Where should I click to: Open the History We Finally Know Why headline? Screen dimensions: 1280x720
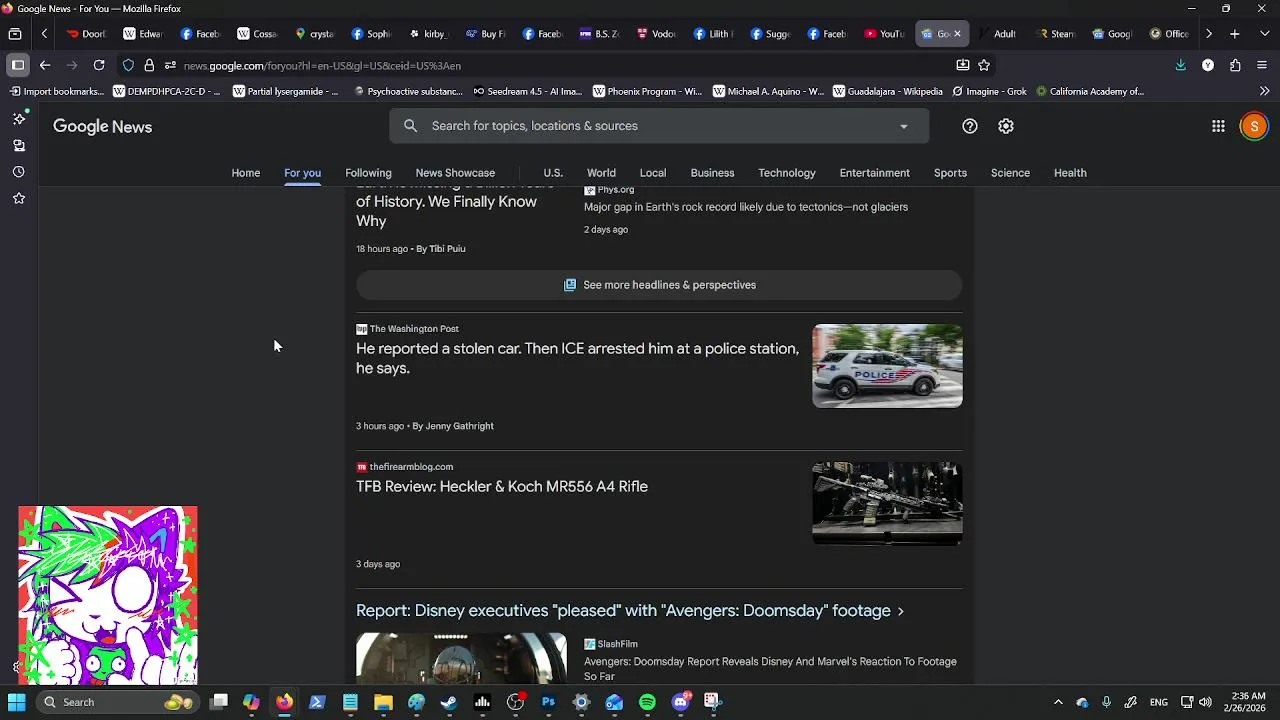pyautogui.click(x=455, y=205)
